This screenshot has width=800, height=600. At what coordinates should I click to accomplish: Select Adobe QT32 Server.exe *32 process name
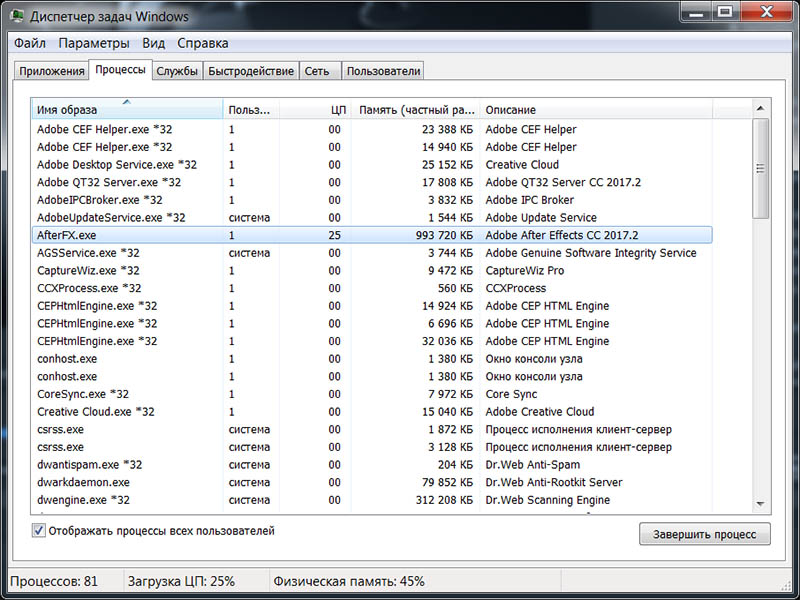pyautogui.click(x=109, y=182)
